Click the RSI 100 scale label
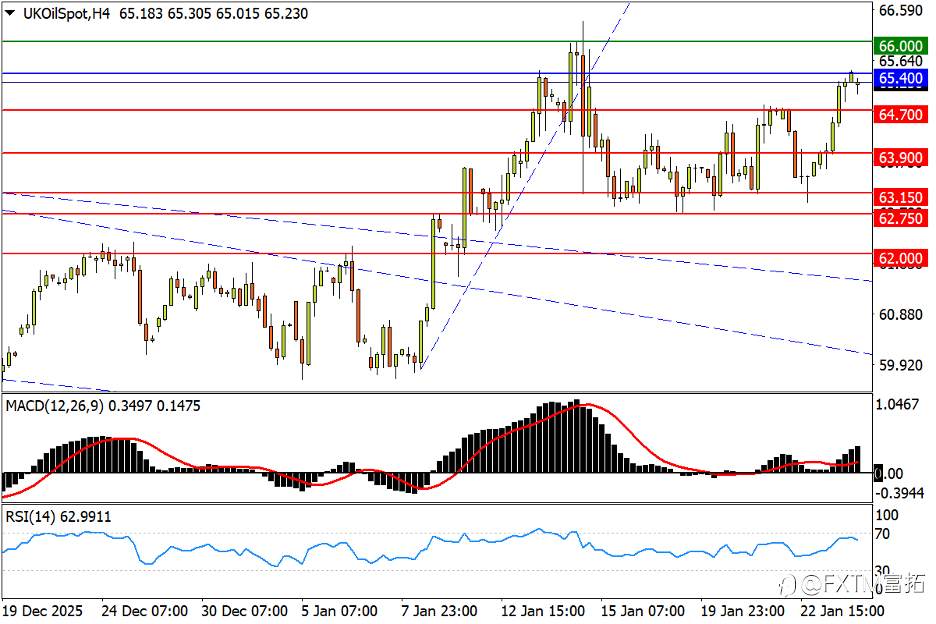The image size is (936, 624). 886,515
